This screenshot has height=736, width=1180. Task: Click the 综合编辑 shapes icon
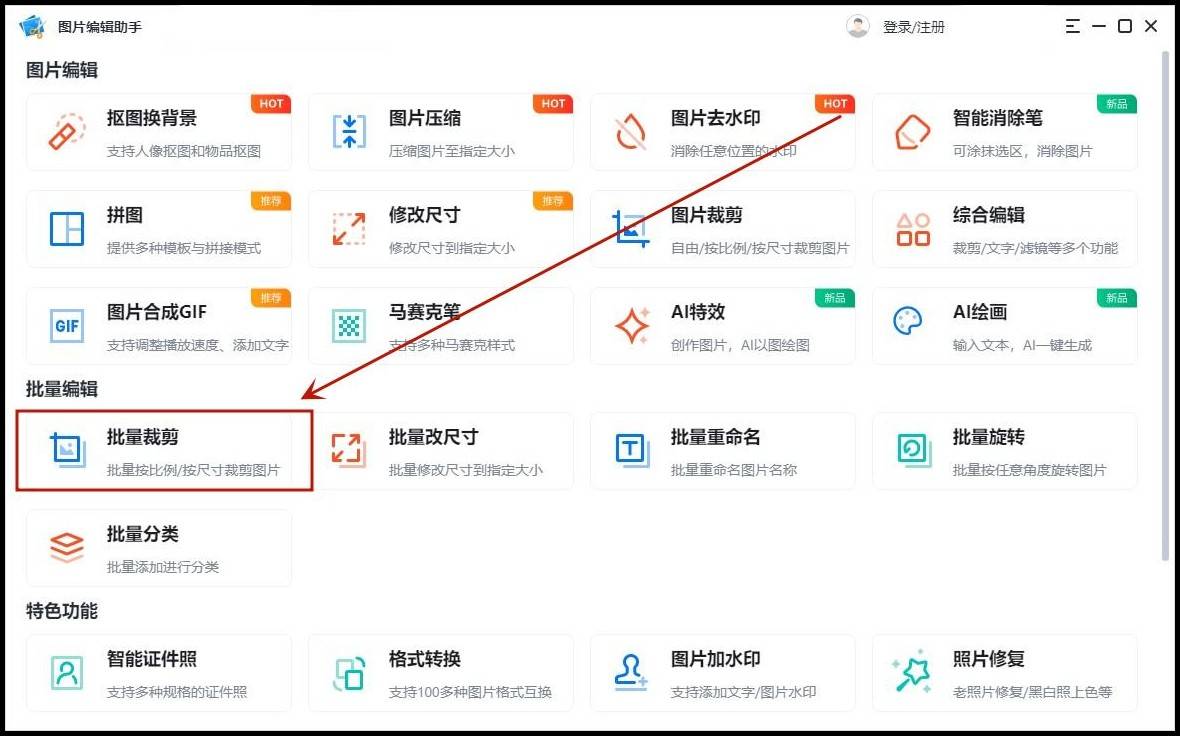pos(913,229)
